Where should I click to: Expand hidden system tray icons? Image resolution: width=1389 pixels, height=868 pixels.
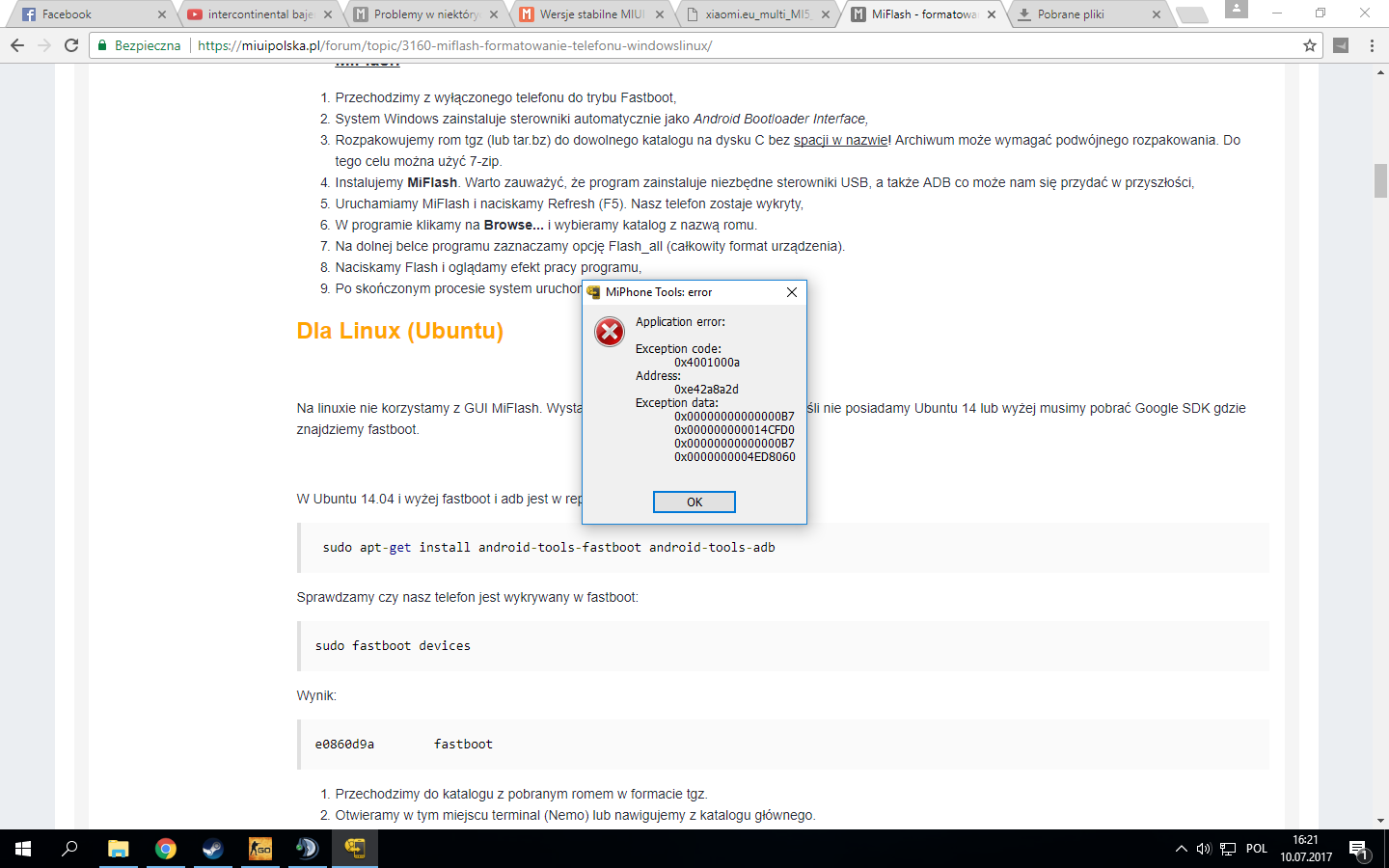[1181, 849]
